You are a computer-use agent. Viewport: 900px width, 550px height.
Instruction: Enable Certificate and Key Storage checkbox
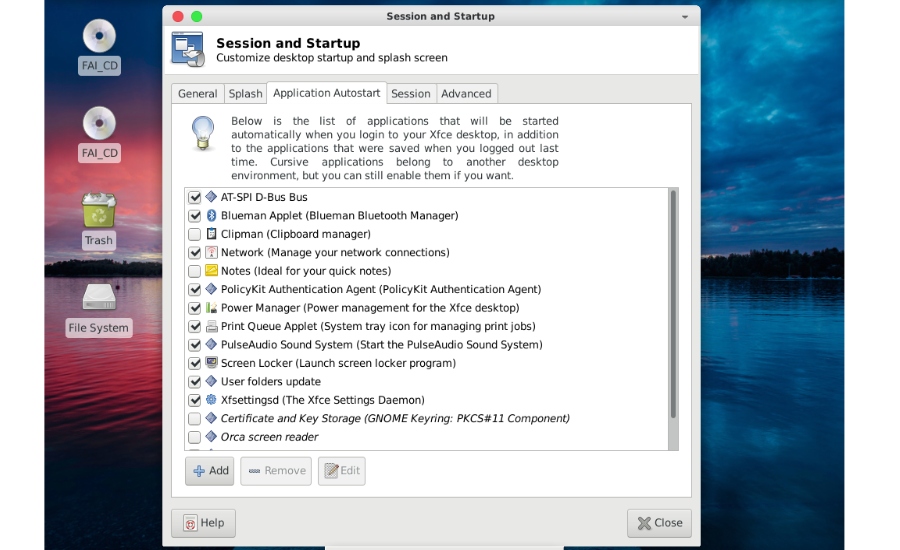(195, 418)
